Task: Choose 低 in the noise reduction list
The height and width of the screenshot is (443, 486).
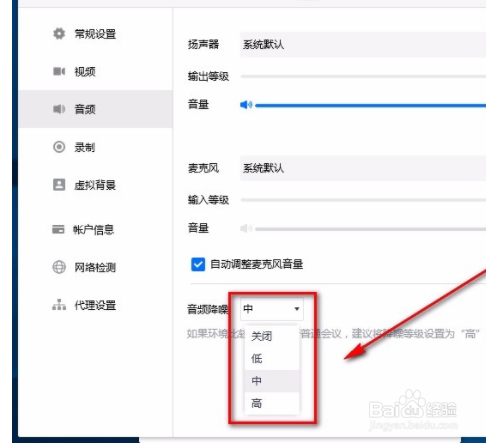Action: point(272,358)
